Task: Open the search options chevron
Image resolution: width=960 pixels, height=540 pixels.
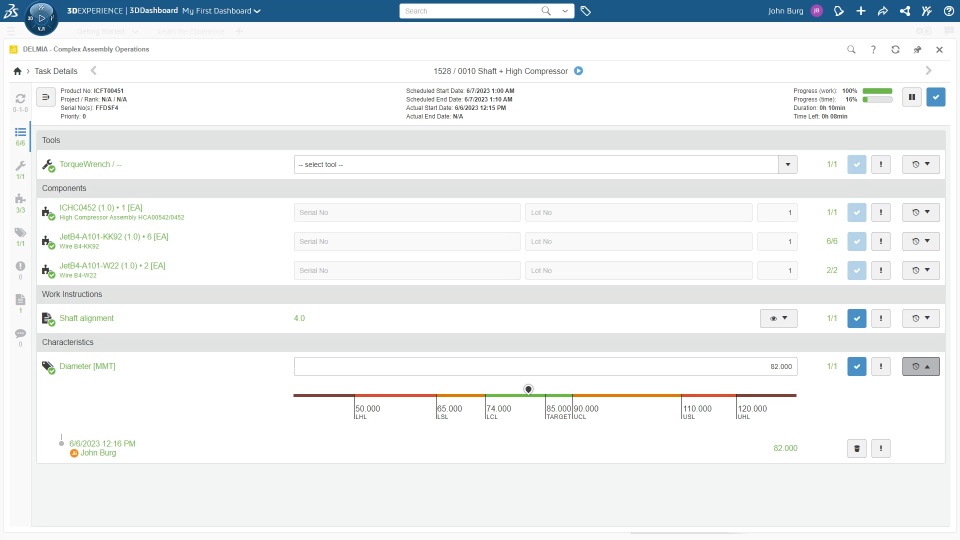Action: coord(564,11)
